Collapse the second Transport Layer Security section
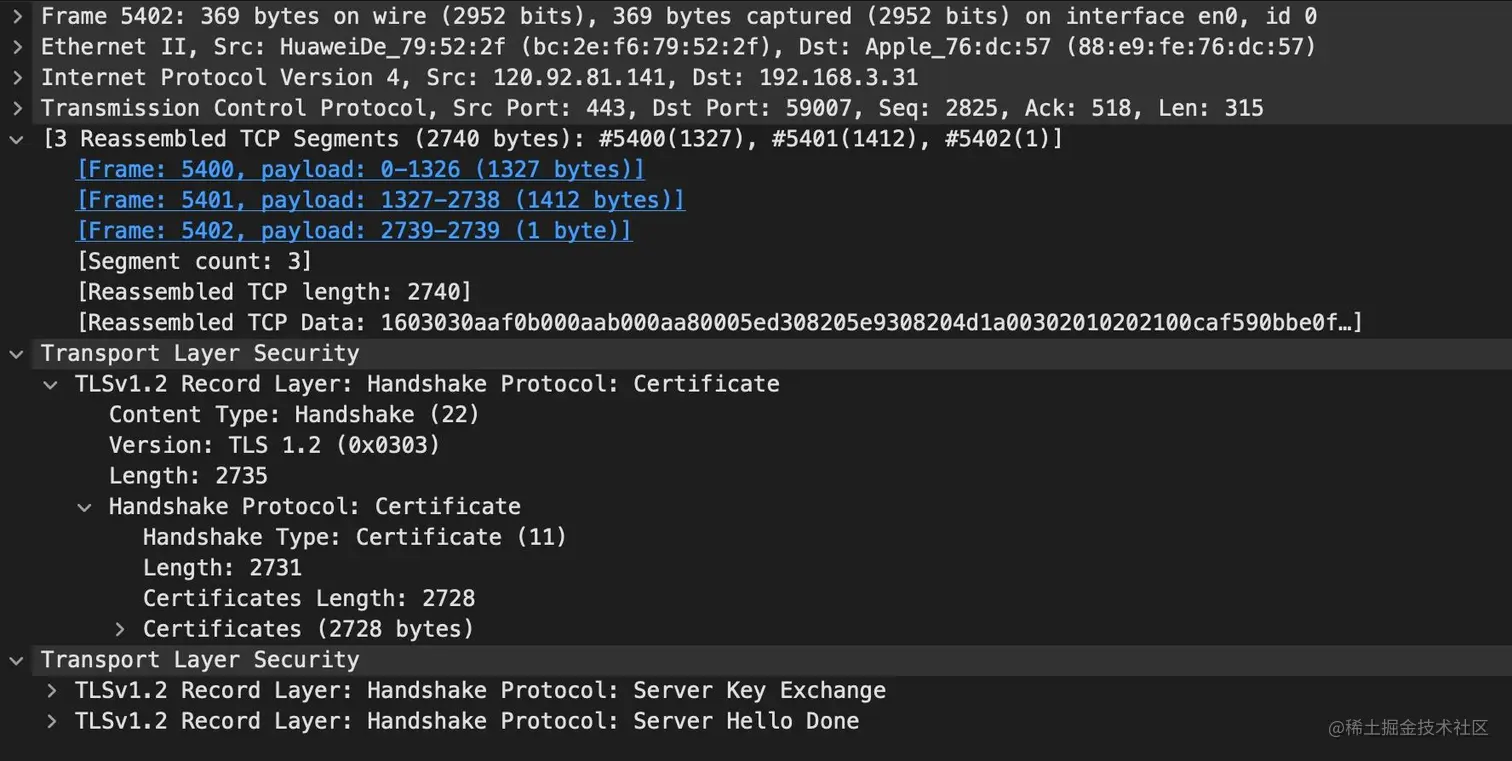Viewport: 1512px width, 761px height. click(x=16, y=659)
